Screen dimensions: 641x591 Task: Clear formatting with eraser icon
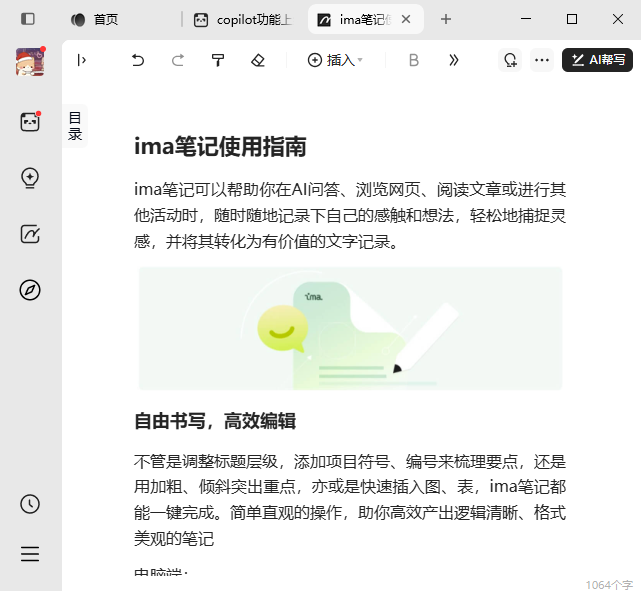(x=258, y=60)
